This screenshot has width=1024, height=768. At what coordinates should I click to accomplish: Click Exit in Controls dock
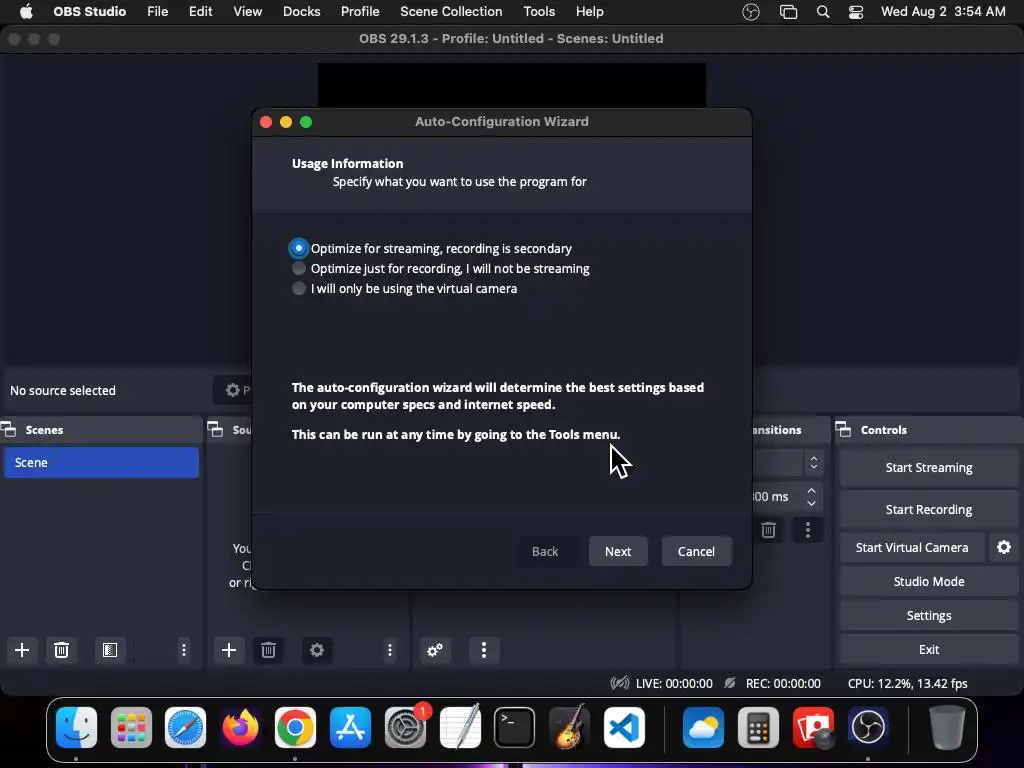pyautogui.click(x=929, y=649)
